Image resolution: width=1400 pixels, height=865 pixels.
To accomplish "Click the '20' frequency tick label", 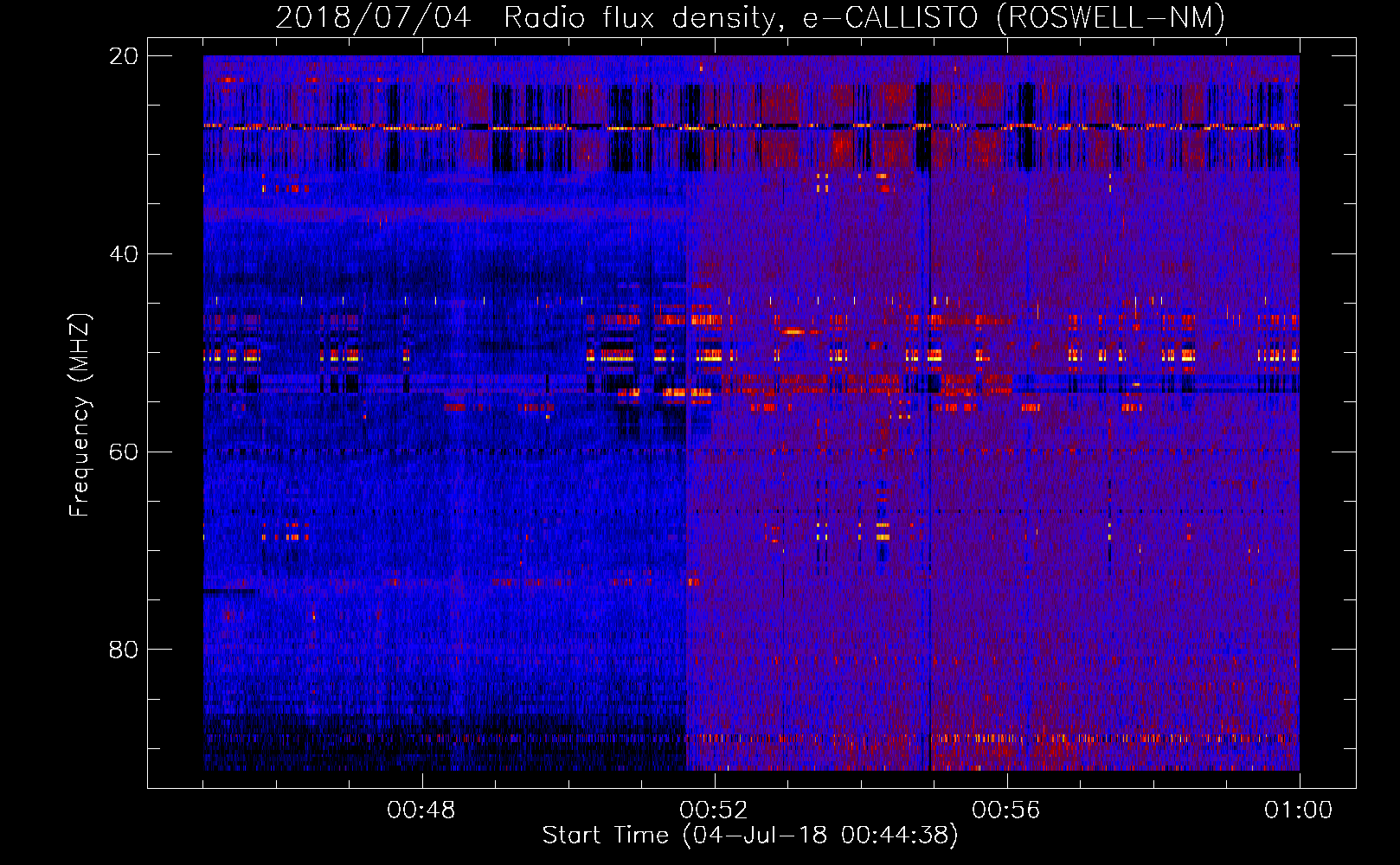I will 124,56.
